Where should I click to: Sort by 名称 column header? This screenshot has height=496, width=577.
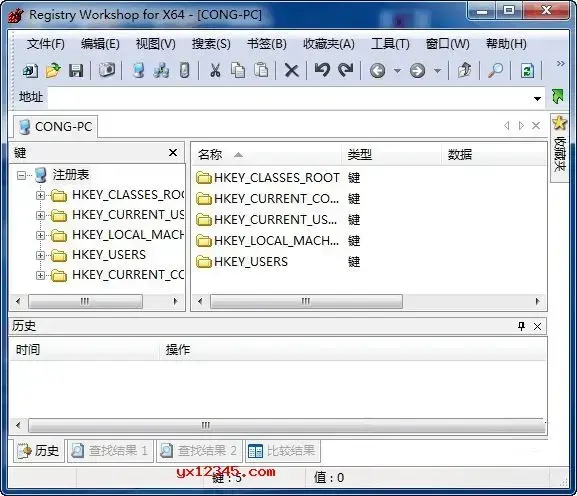267,155
